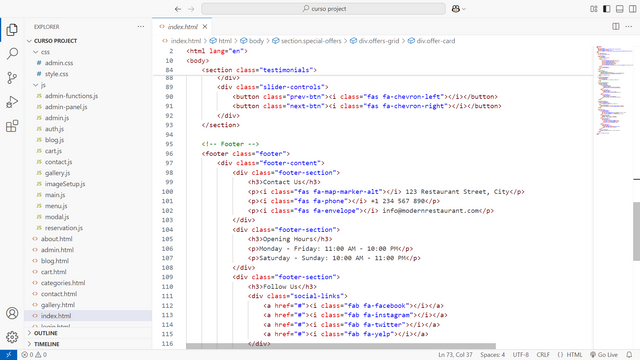Change file encoding UTF-8

[x=521, y=355]
